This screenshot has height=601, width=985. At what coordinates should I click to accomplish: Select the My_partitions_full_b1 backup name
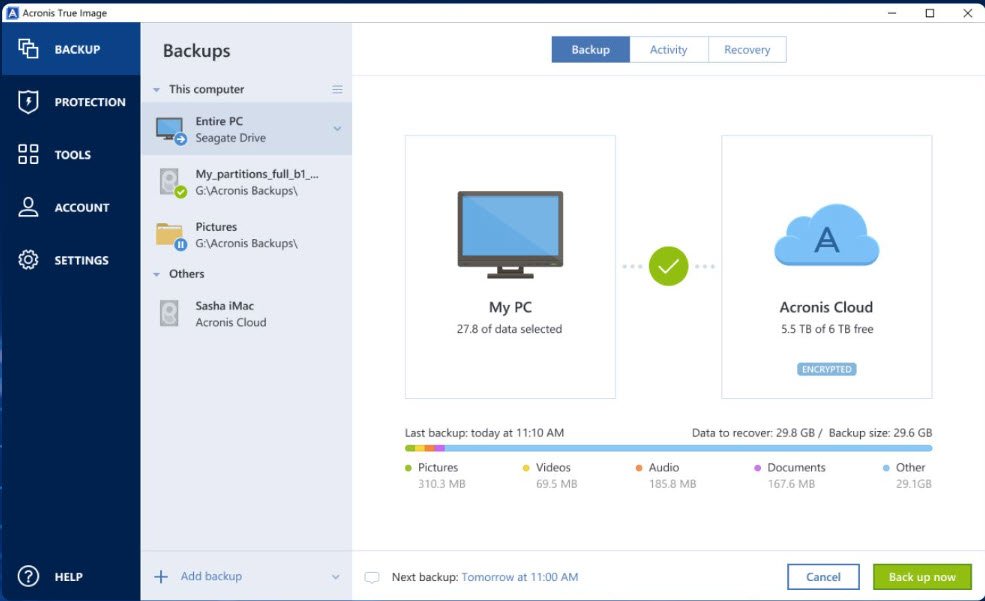257,174
